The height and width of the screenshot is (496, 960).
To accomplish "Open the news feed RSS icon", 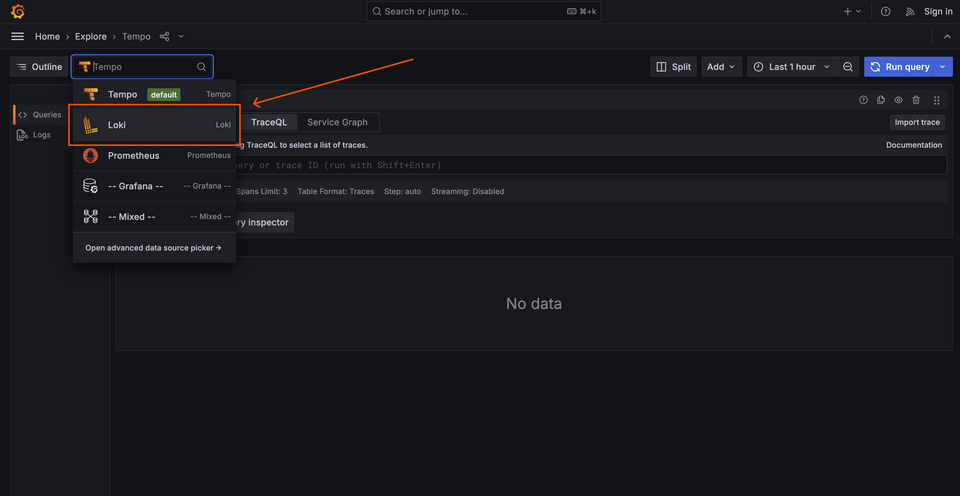I will coord(910,12).
